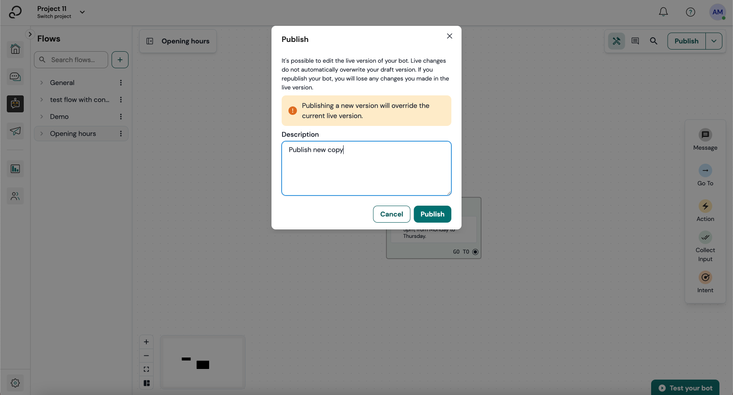Expand the sidebar with the chevron arrow
Viewport: 733px width, 395px height.
pos(29,34)
